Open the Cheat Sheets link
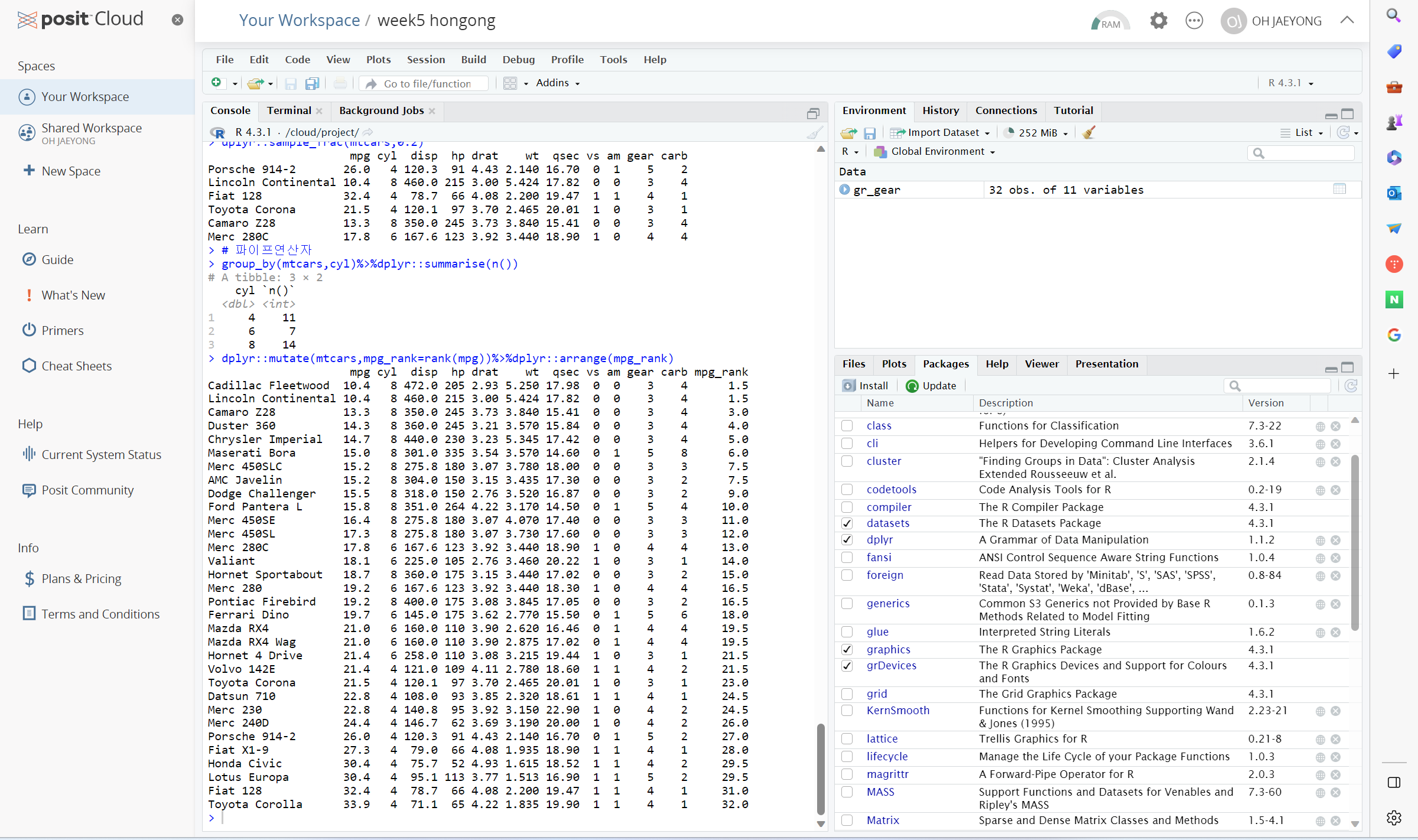Viewport: 1418px width, 840px height. 76,366
